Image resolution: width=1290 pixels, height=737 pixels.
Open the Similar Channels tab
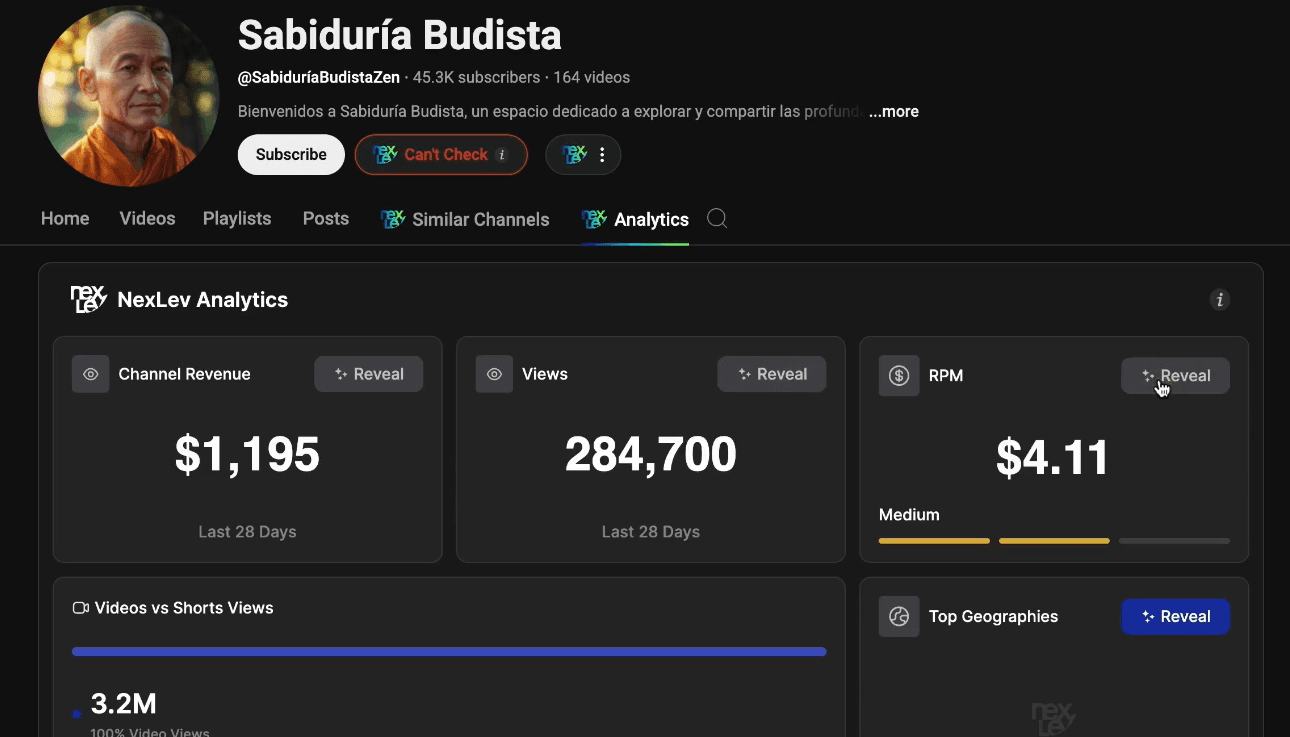[x=465, y=219]
